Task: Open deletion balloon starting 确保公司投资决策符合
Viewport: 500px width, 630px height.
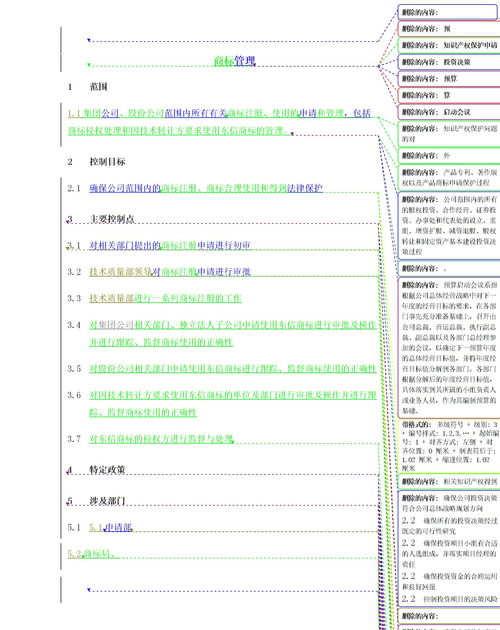Action: (x=449, y=548)
